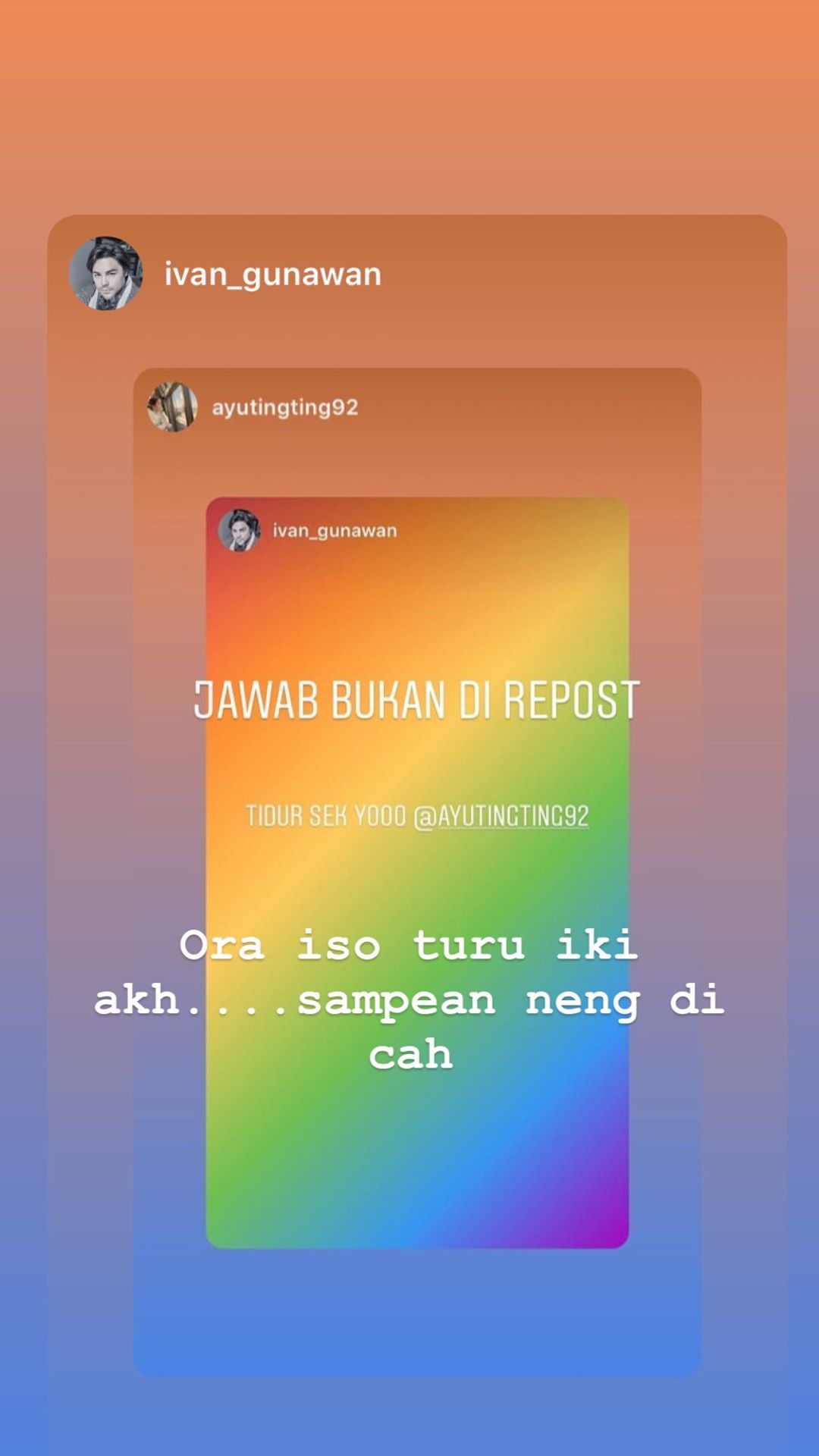Tap ayutingting92 profile avatar
The width and height of the screenshot is (819, 1456).
tap(172, 407)
